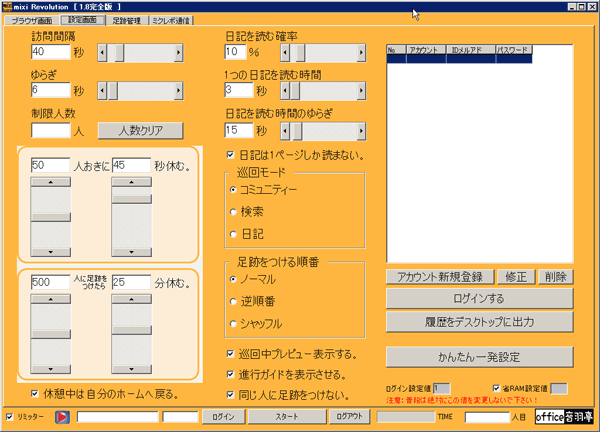Click the office logo at bottom right
This screenshot has width=600, height=432.
564,416
